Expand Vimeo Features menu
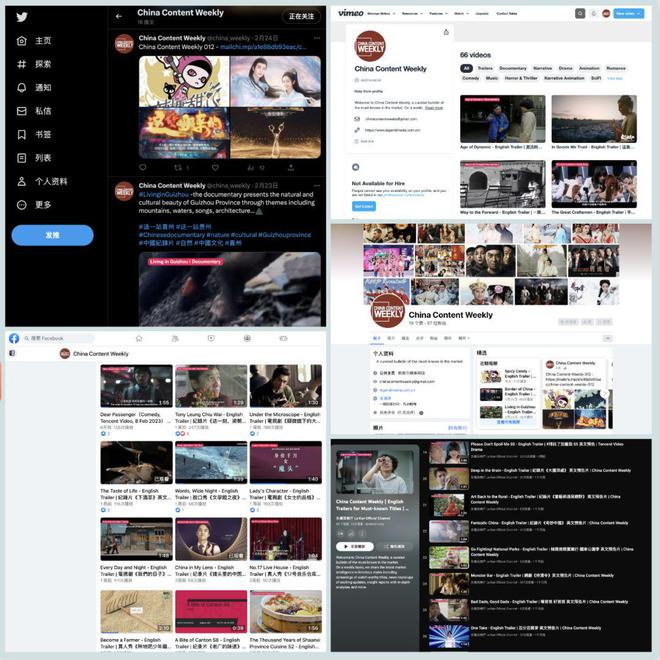The width and height of the screenshot is (660, 660). (438, 13)
